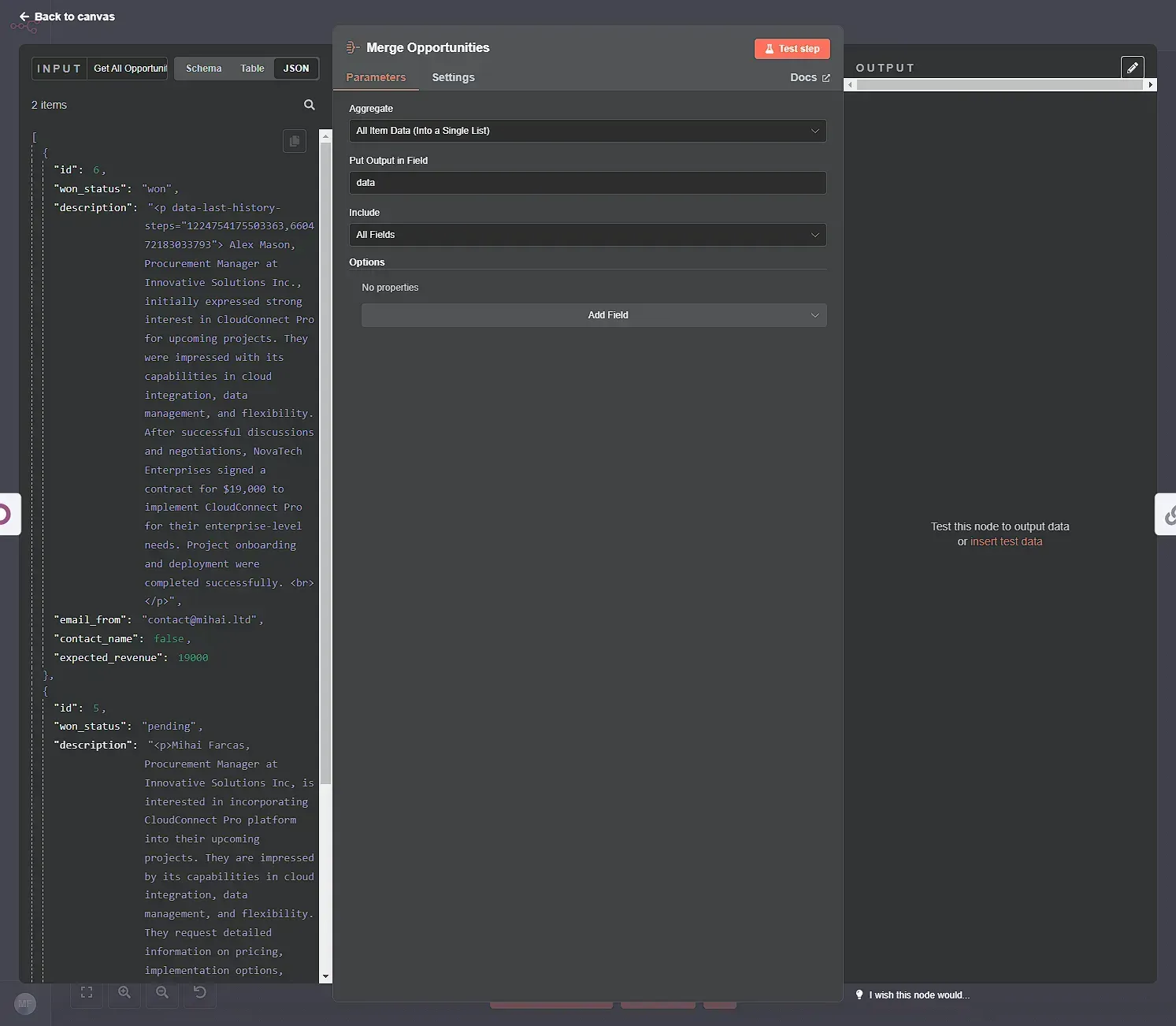Screen dimensions: 1176x1026
Task: Click the Merge Opportunities node icon
Action: point(351,47)
